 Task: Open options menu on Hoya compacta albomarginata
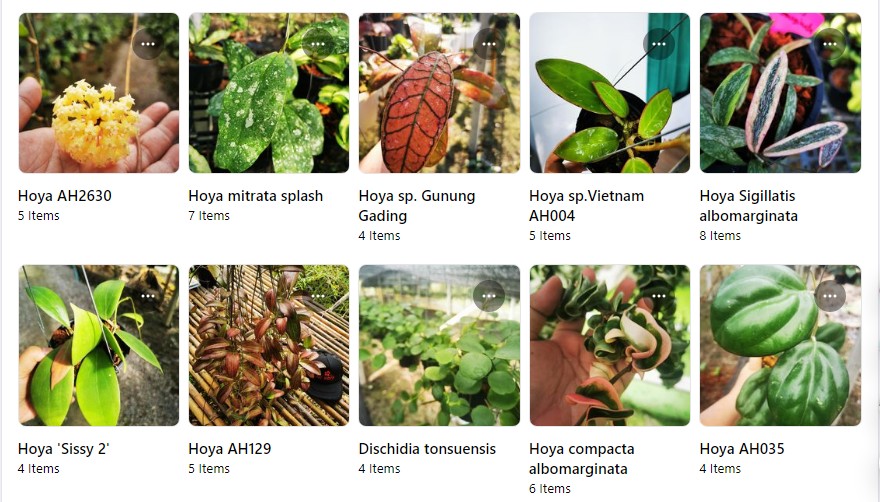(659, 296)
